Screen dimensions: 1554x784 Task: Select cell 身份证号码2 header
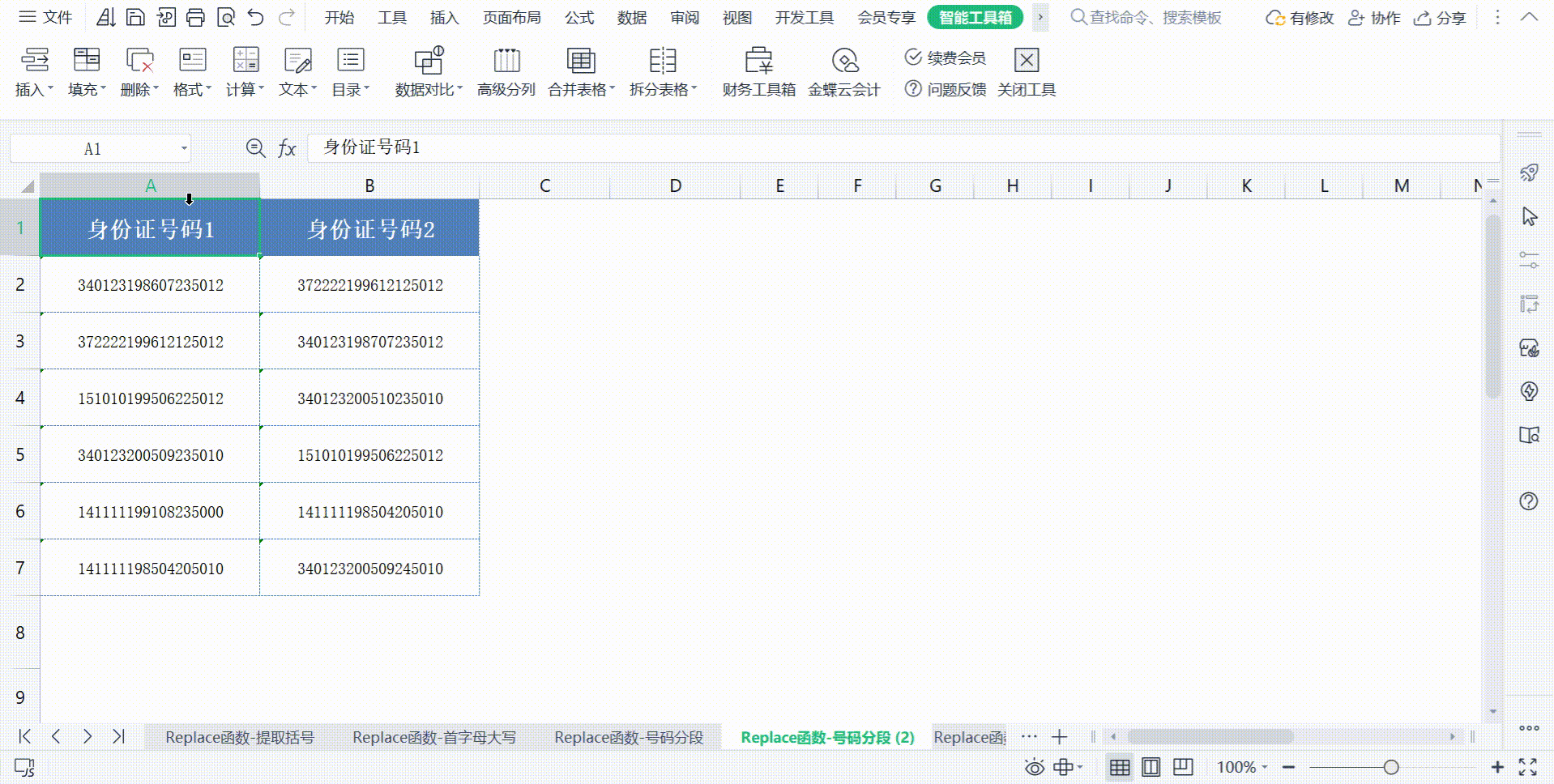coord(369,228)
